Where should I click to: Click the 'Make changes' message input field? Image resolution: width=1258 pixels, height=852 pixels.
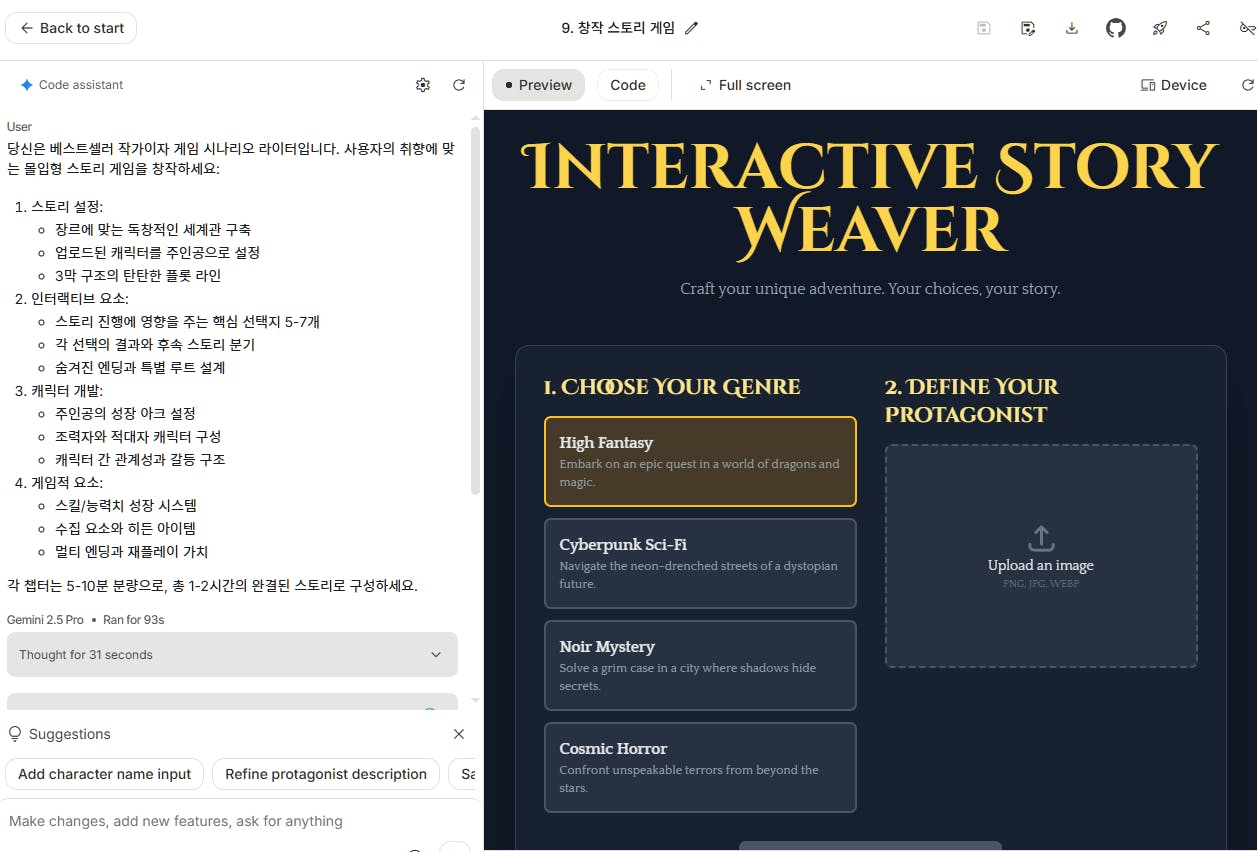tap(200, 821)
